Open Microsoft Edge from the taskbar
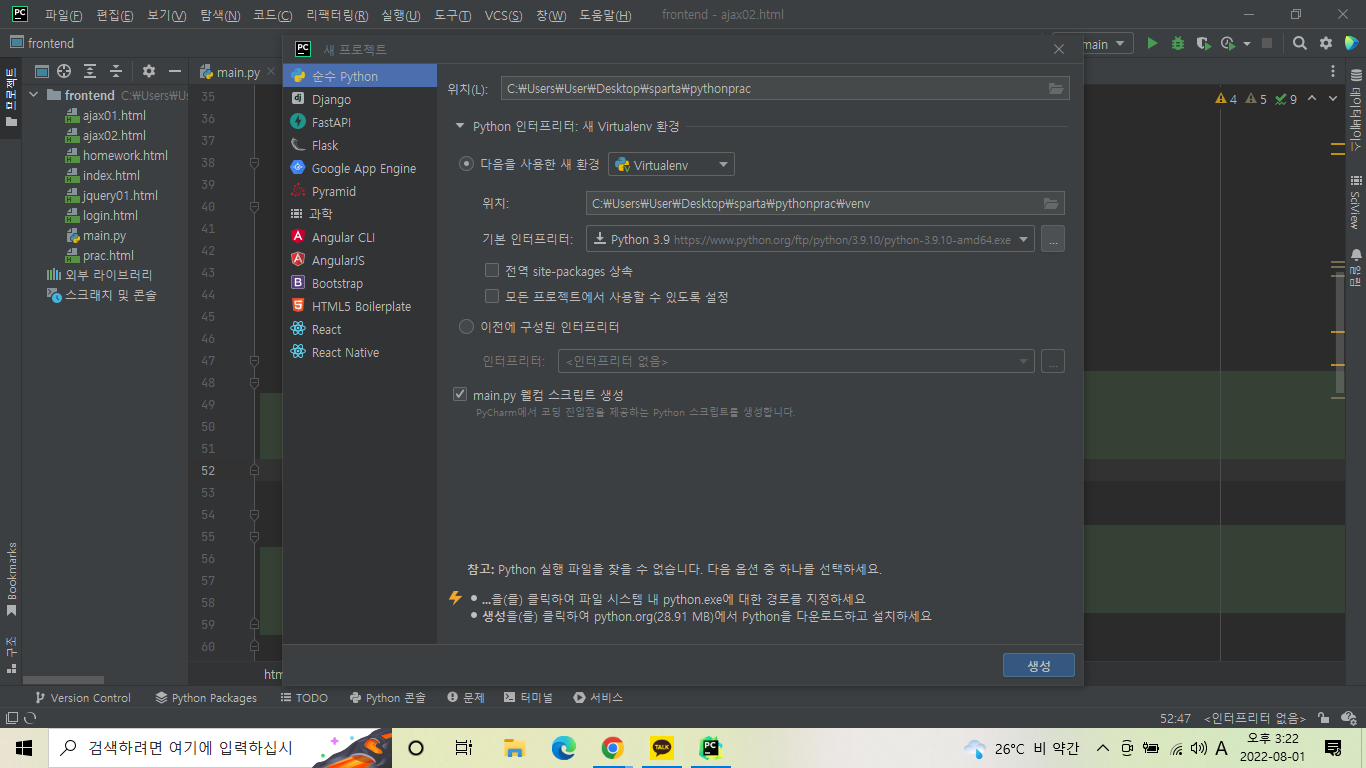Viewport: 1366px width, 768px height. [x=564, y=747]
